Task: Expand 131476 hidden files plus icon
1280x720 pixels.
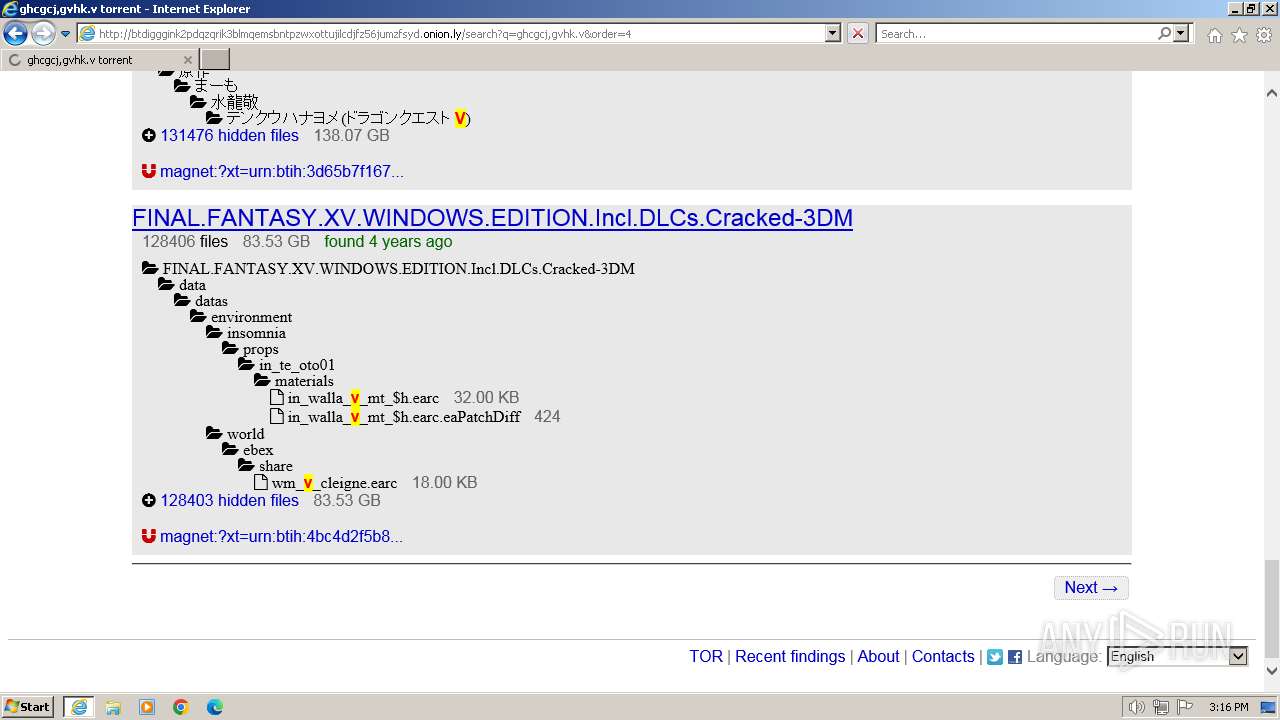Action: 149,135
